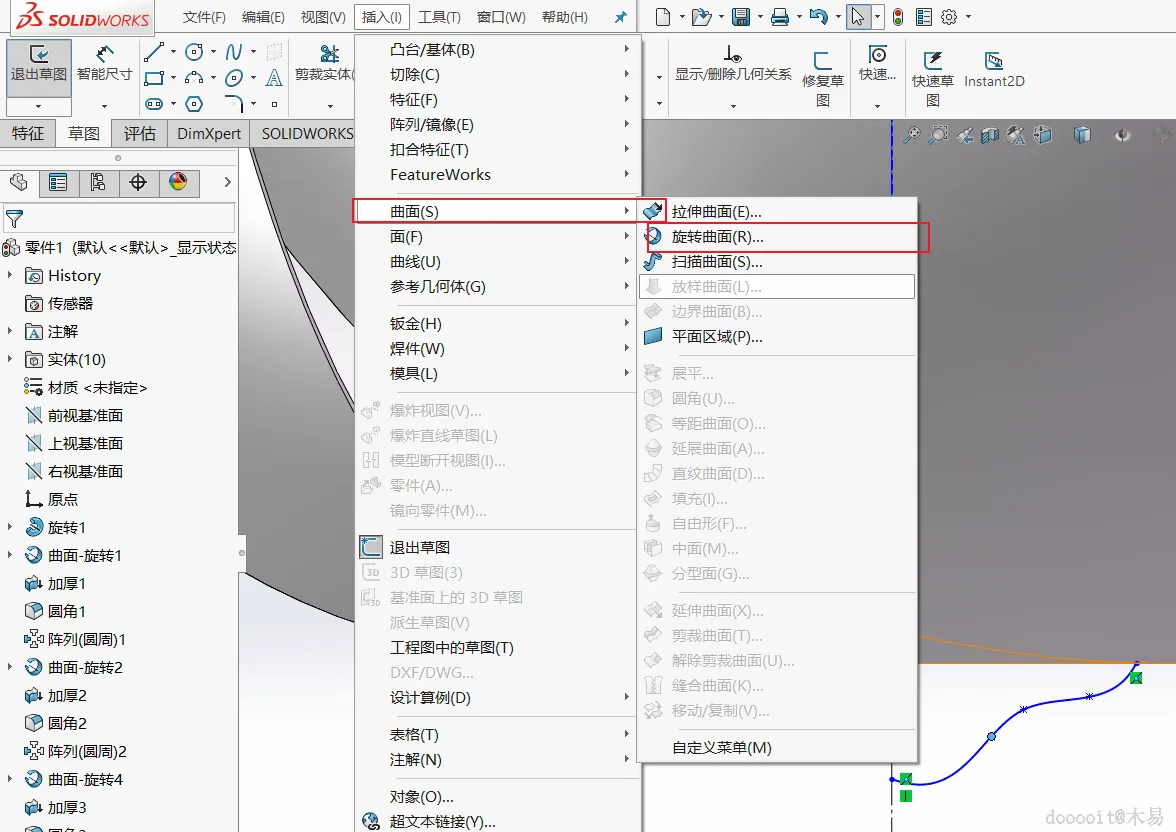This screenshot has height=832, width=1176.
Task: Switch to the 特征 tab
Action: 28,134
